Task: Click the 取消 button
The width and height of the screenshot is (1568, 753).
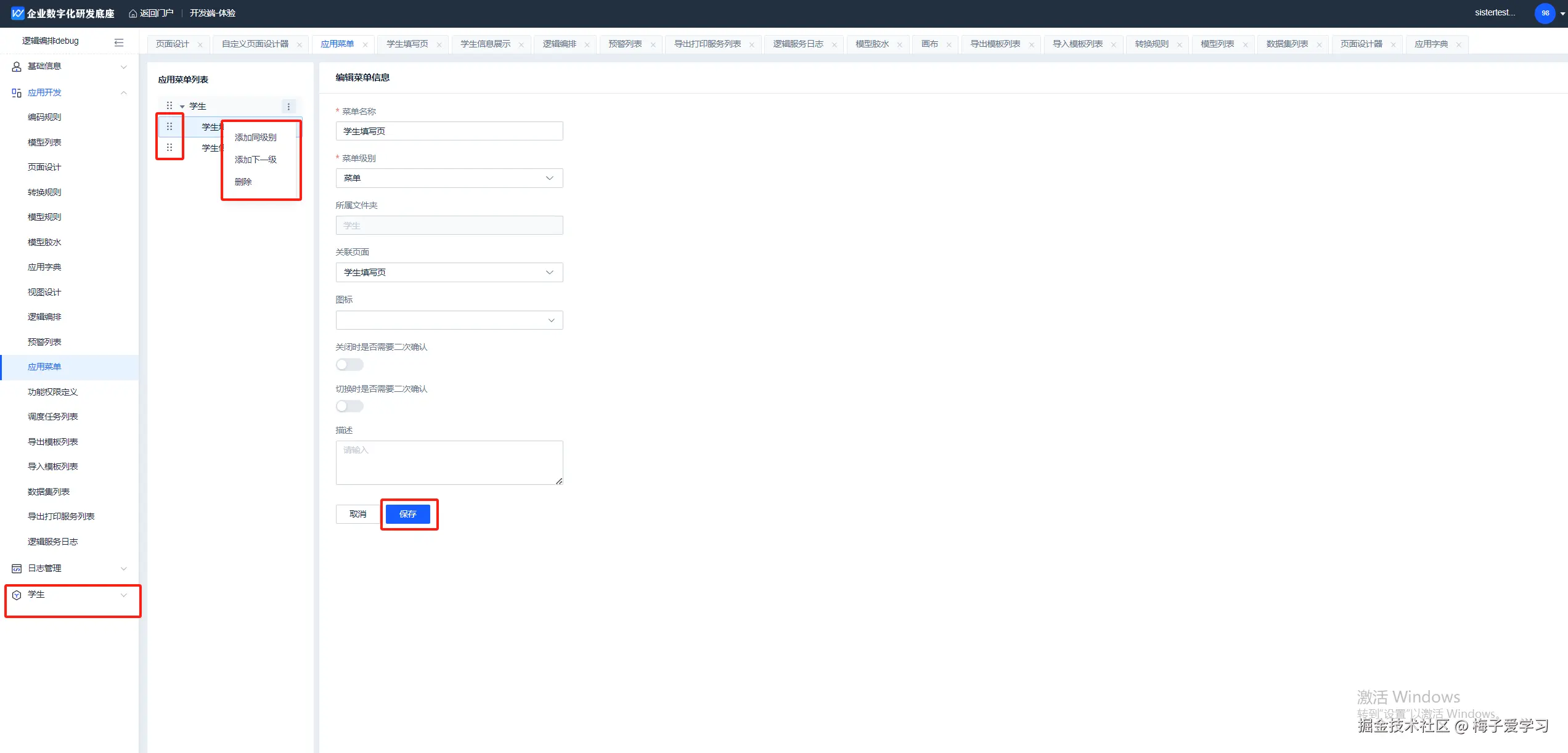Action: coord(357,514)
